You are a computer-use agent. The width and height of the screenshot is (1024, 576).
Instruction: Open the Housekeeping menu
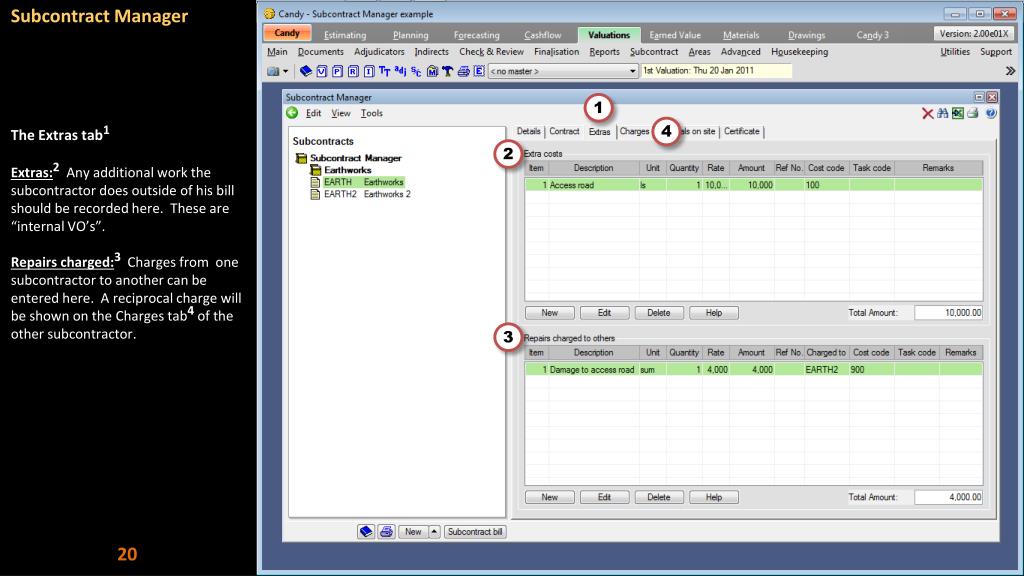[x=799, y=52]
